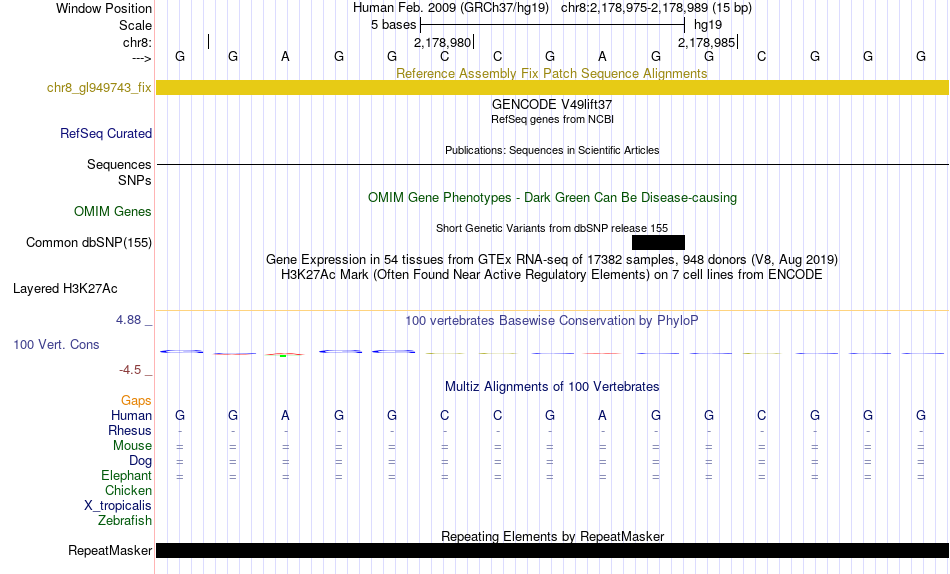950x574 pixels.
Task: Click the Human Feb. 2009 (GRCh37/hg19) title
Action: coord(451,8)
